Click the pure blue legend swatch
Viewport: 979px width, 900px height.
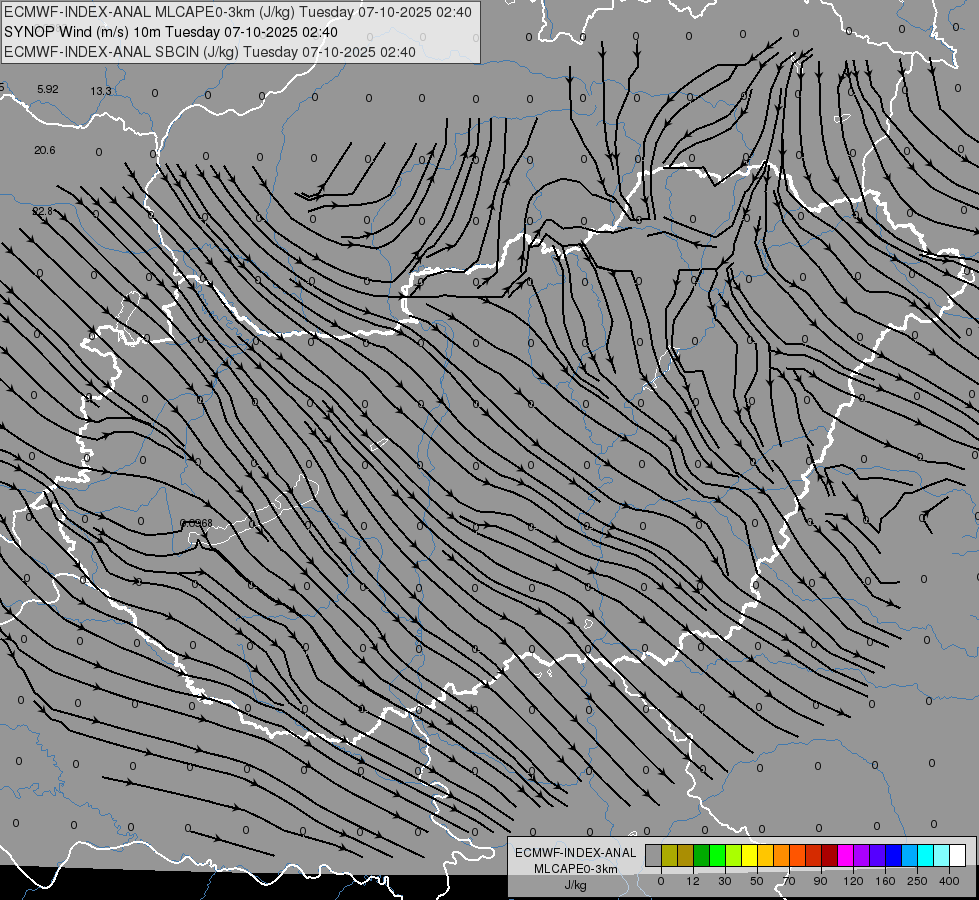(893, 855)
